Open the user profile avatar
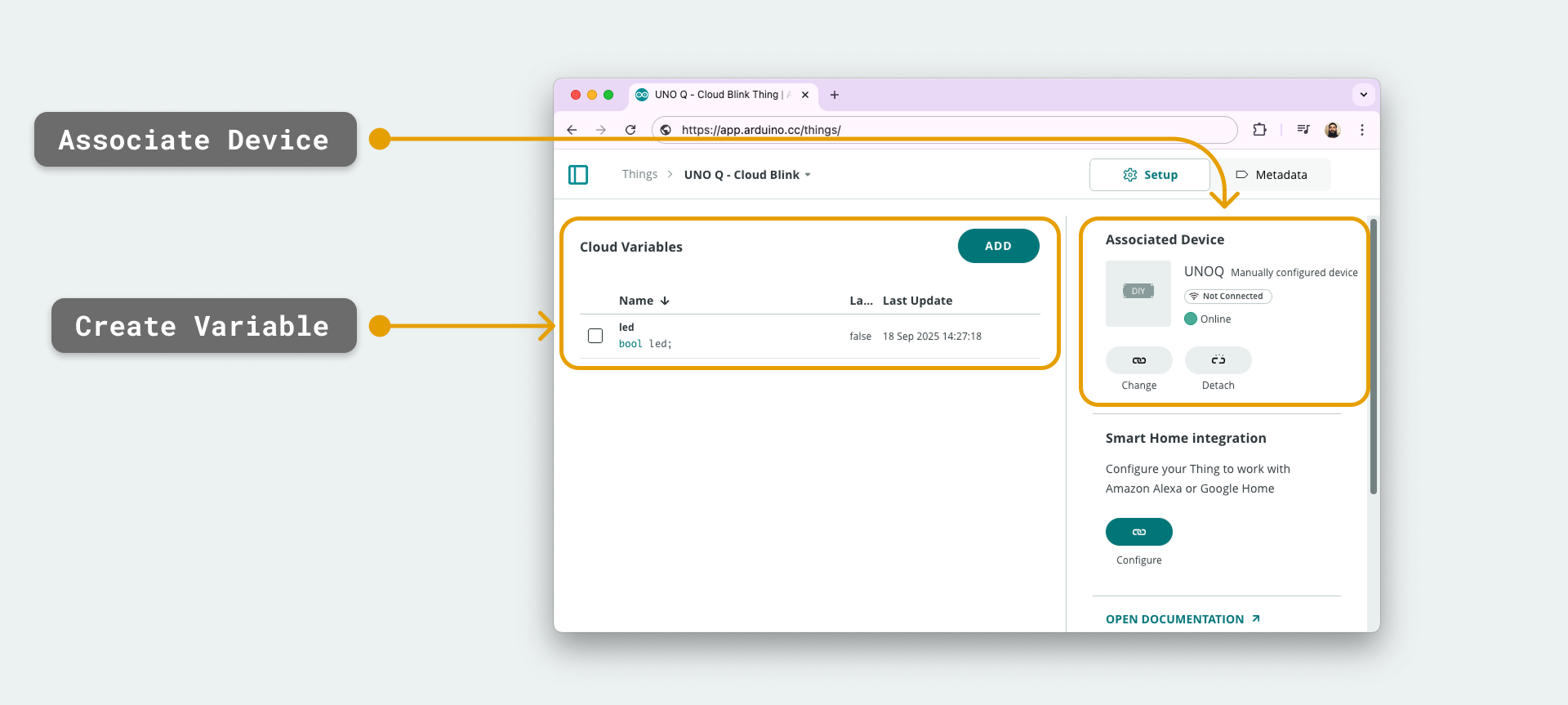The width and height of the screenshot is (1568, 705). pyautogui.click(x=1333, y=130)
